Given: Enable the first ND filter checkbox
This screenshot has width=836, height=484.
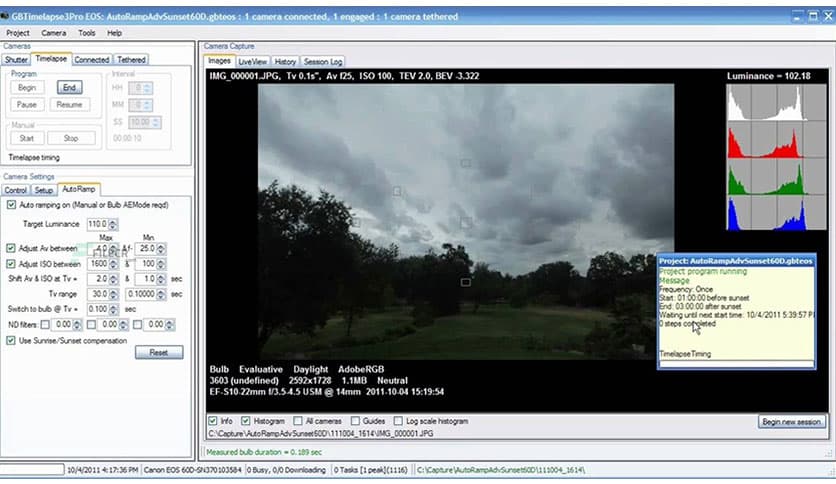Looking at the screenshot, I should click(45, 324).
